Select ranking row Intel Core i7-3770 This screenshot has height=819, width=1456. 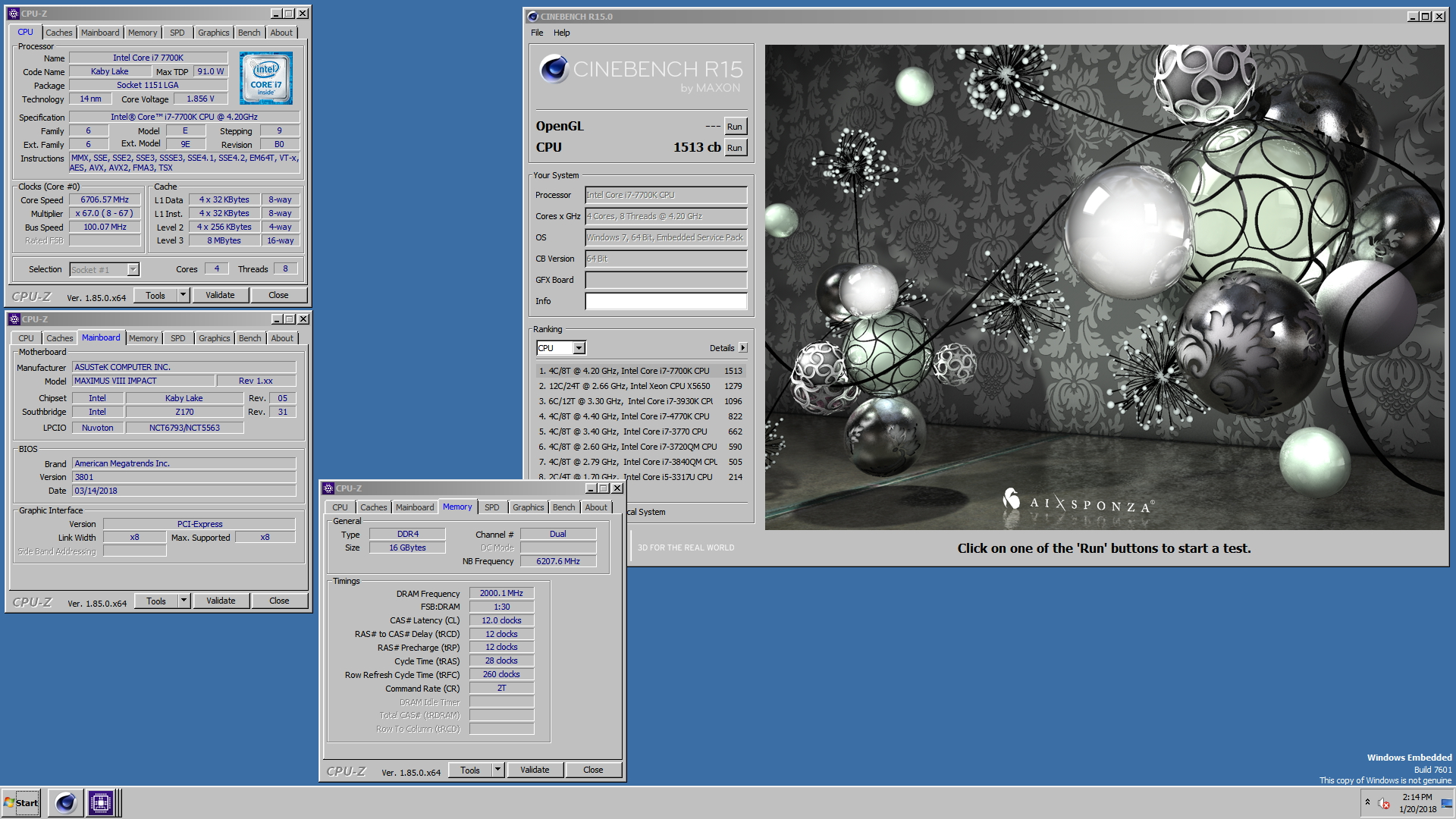click(x=641, y=431)
